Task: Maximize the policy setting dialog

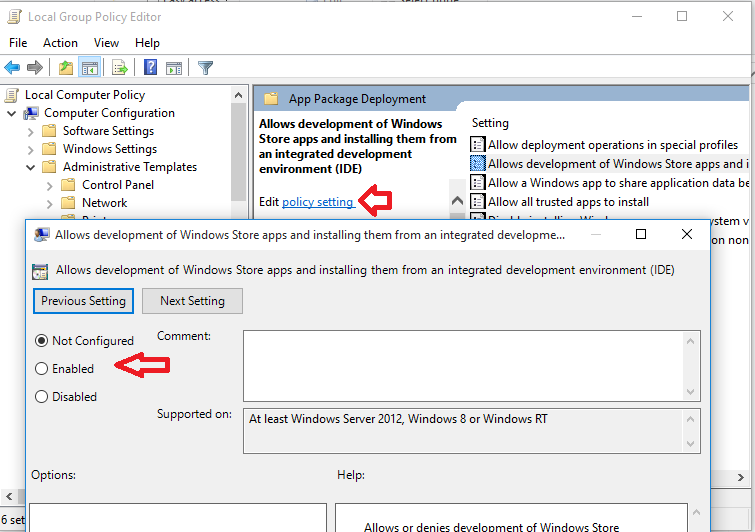Action: coord(641,234)
